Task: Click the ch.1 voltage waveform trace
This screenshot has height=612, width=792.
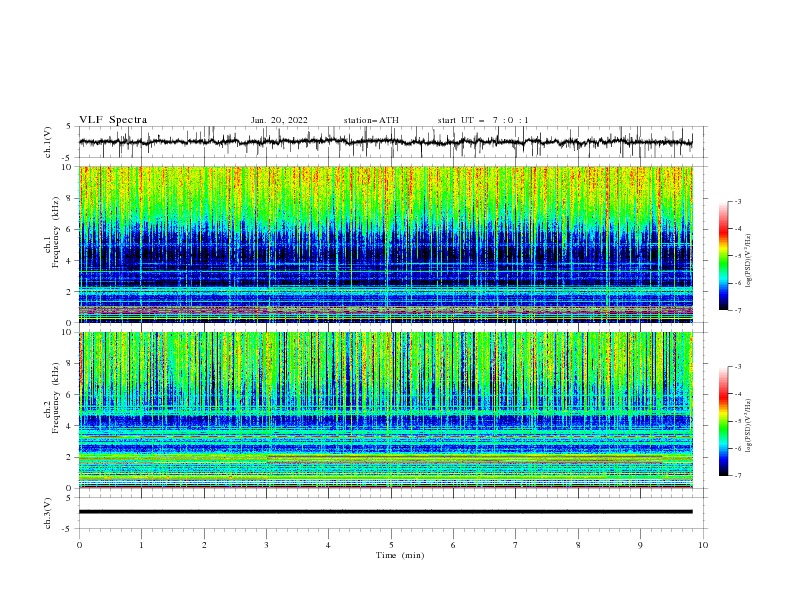Action: [386, 142]
